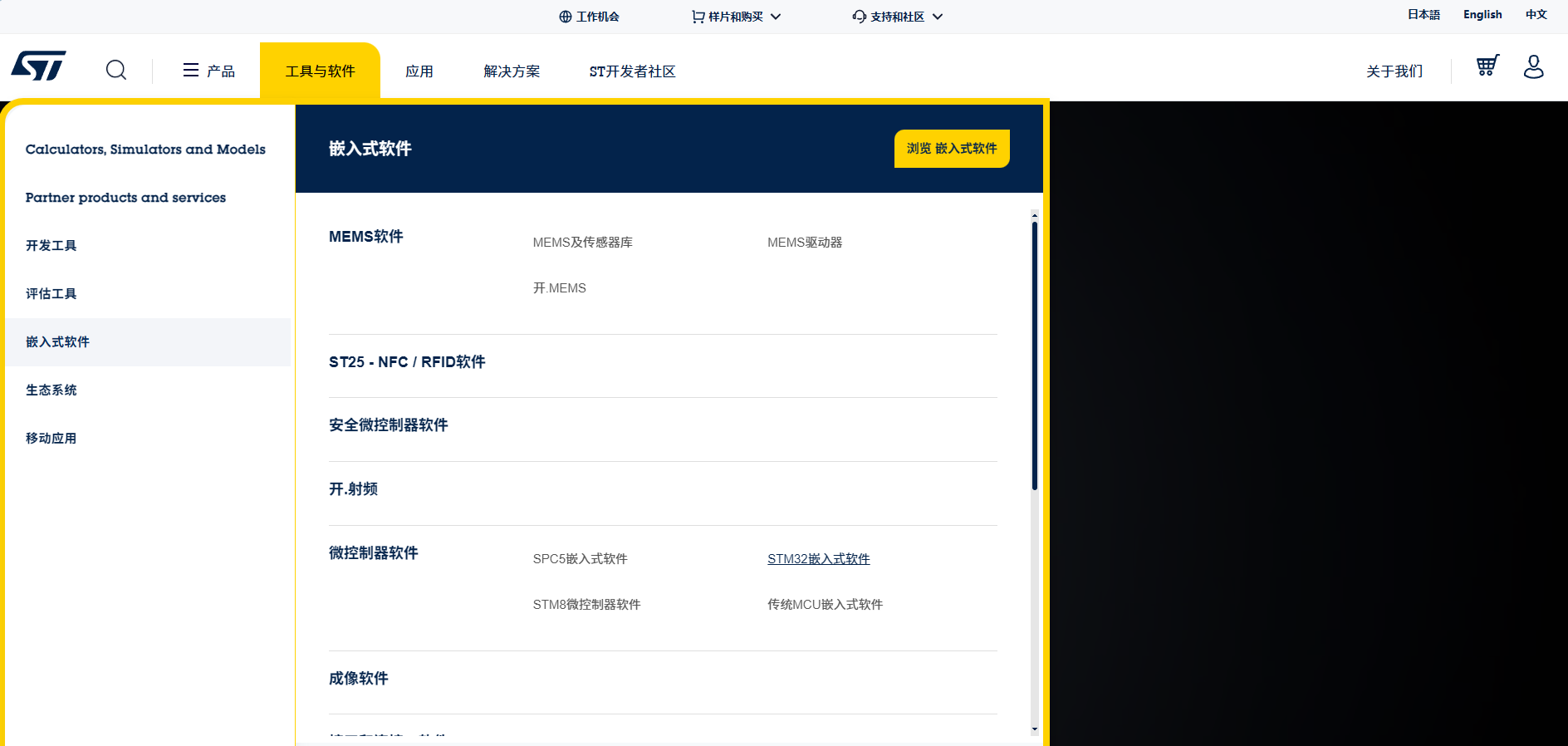Open the 开.MEMS link
Viewport: 1568px width, 746px height.
click(x=560, y=288)
